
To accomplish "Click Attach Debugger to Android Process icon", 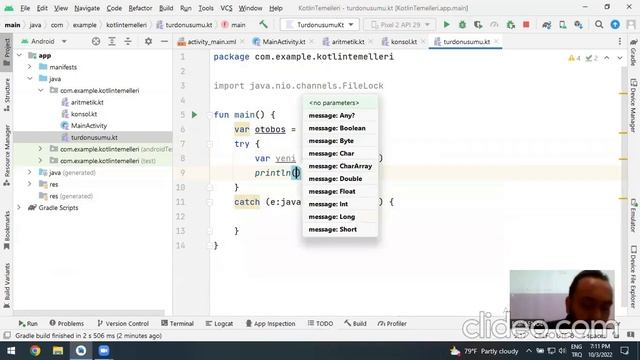I will click(511, 24).
